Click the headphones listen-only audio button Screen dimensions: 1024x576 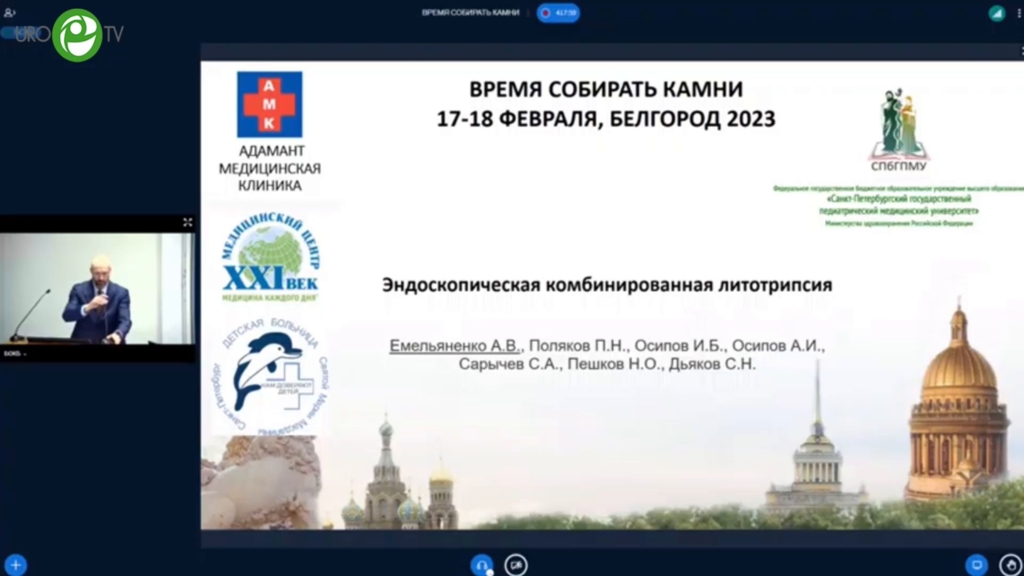tap(482, 565)
